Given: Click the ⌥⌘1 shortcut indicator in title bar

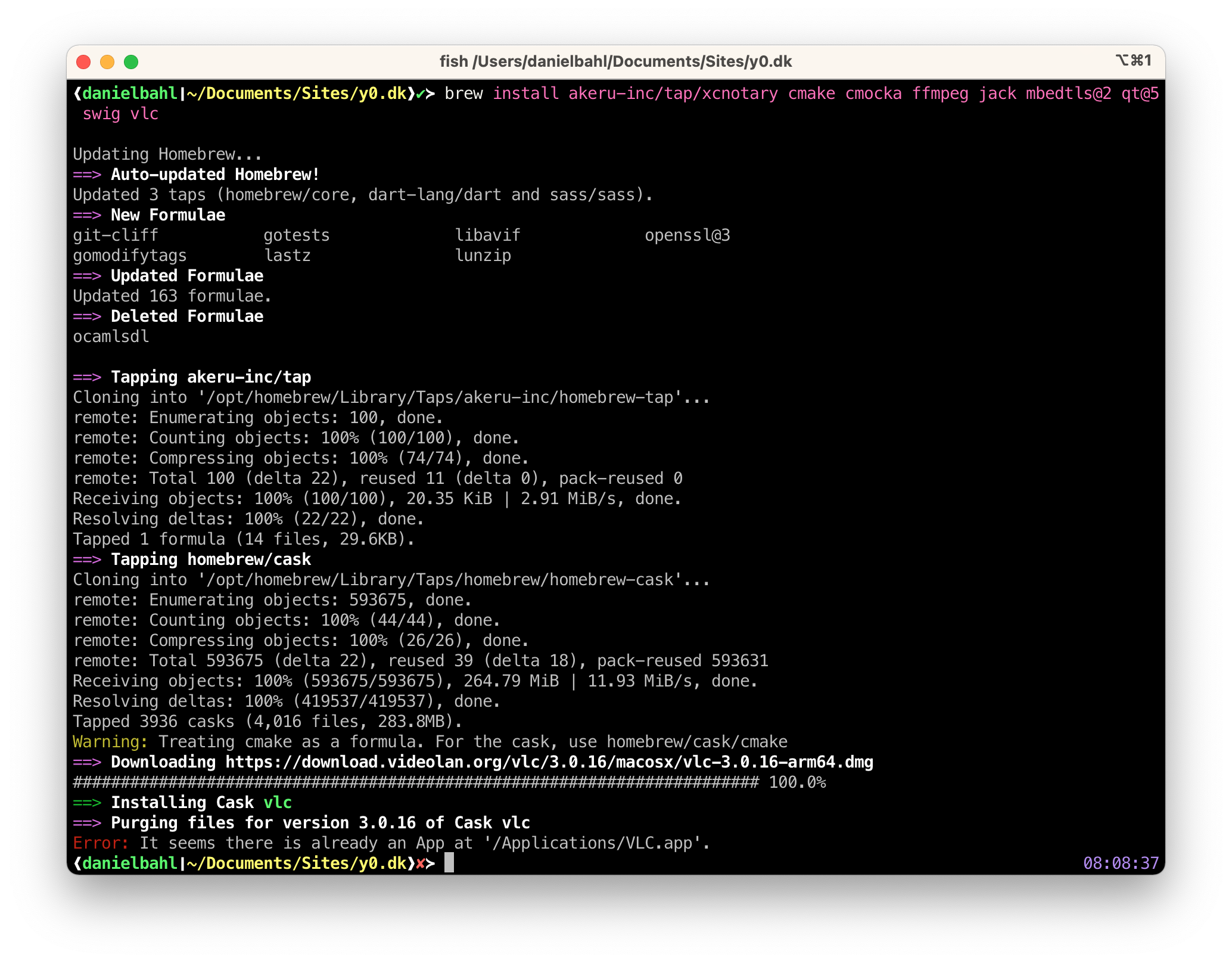Looking at the screenshot, I should [x=1133, y=60].
